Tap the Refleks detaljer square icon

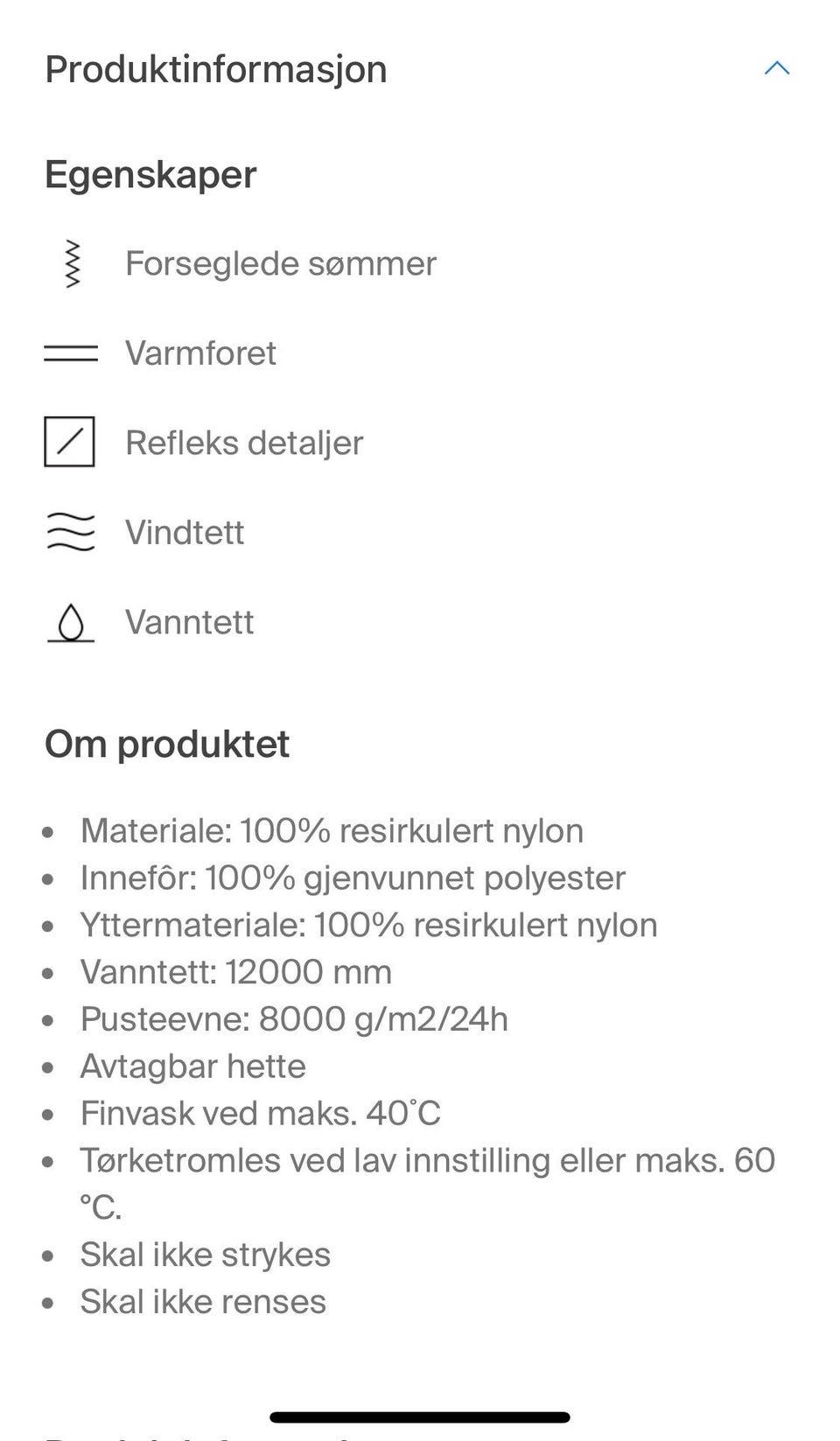point(70,442)
